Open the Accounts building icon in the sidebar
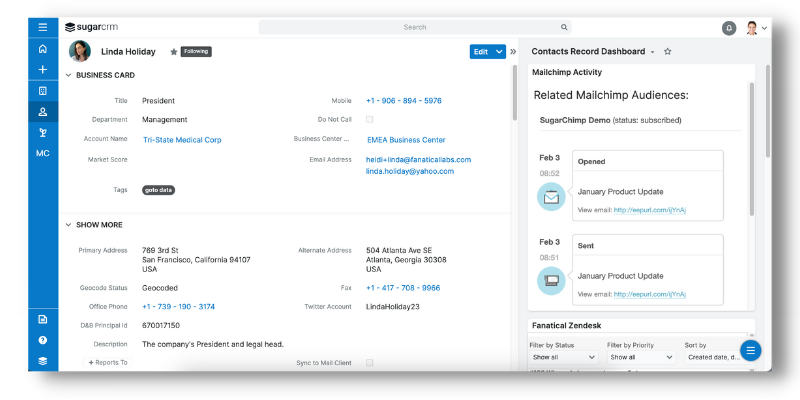800x400 pixels. pyautogui.click(x=43, y=91)
